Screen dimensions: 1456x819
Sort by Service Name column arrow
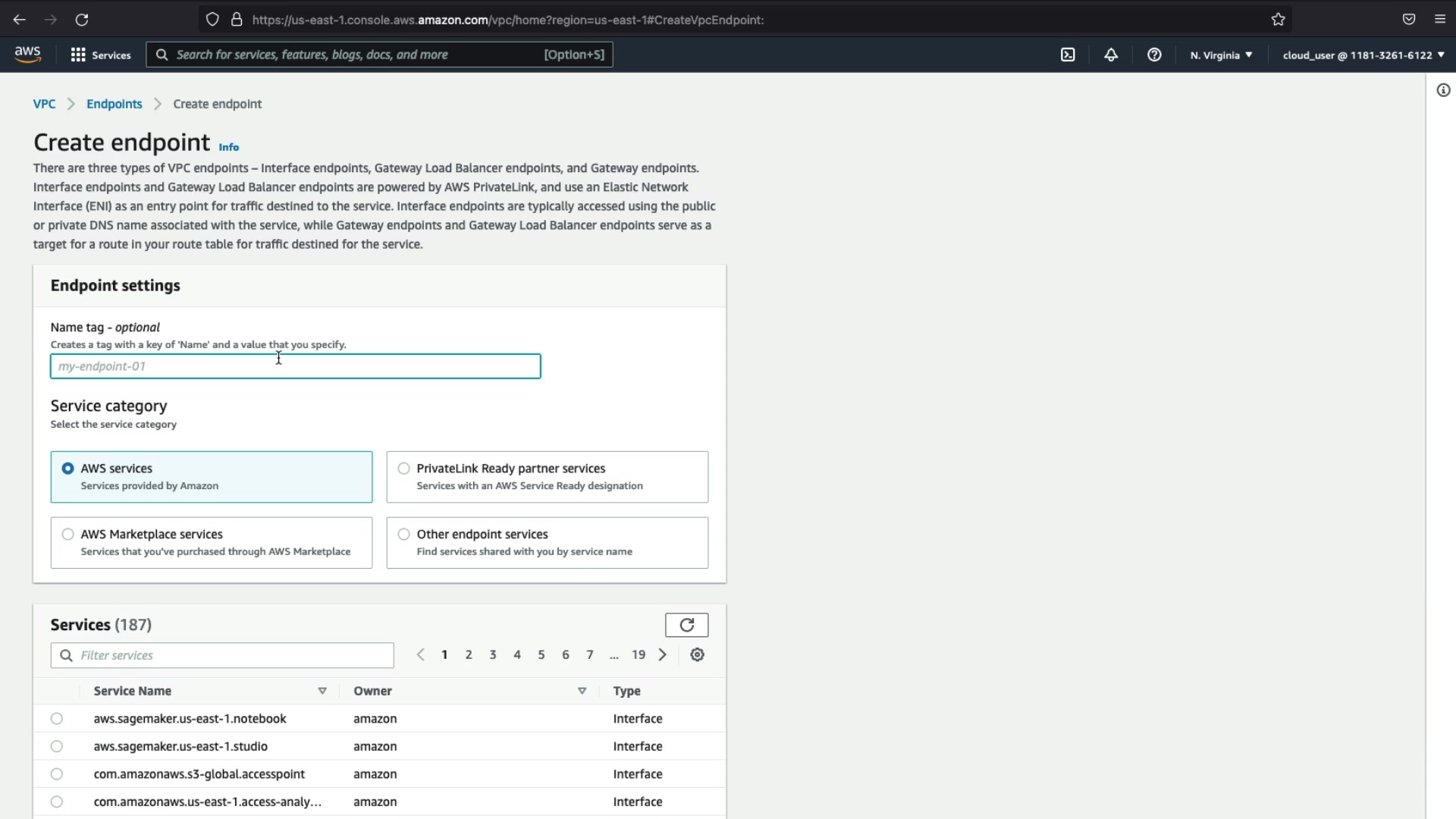click(x=322, y=691)
